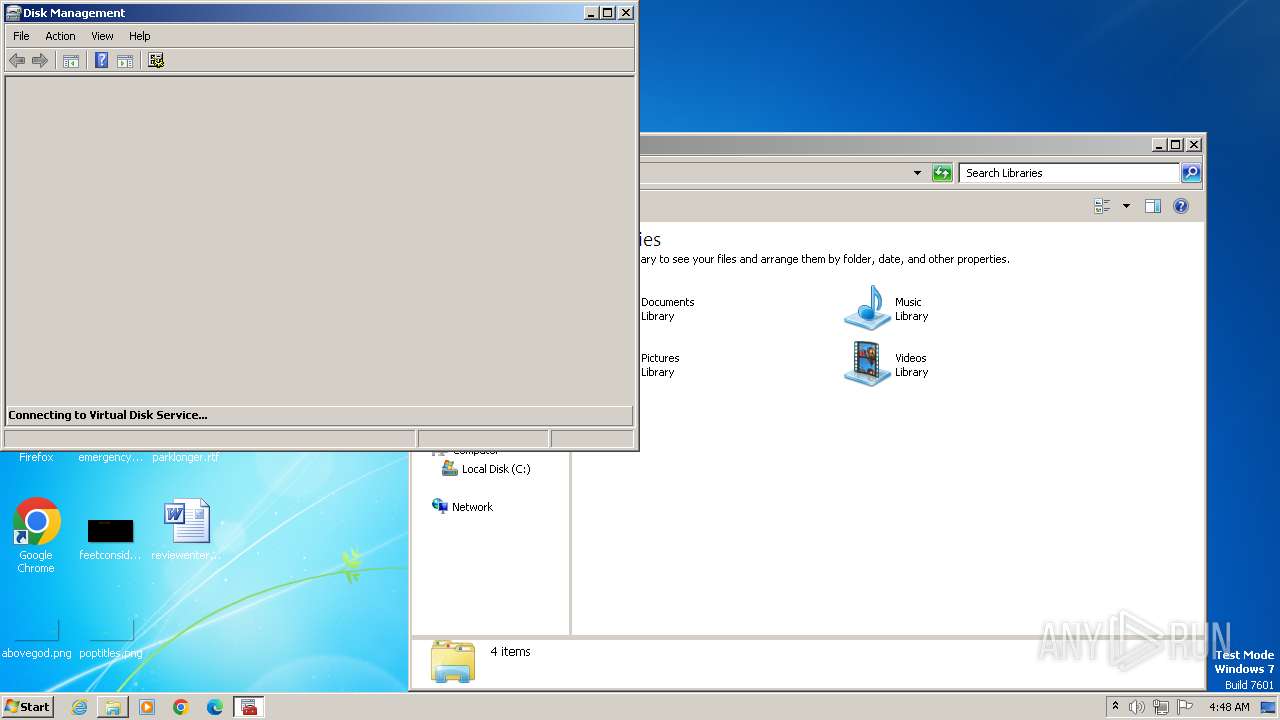Image resolution: width=1280 pixels, height=720 pixels.
Task: Click the volume speaker tray icon
Action: tap(1137, 707)
